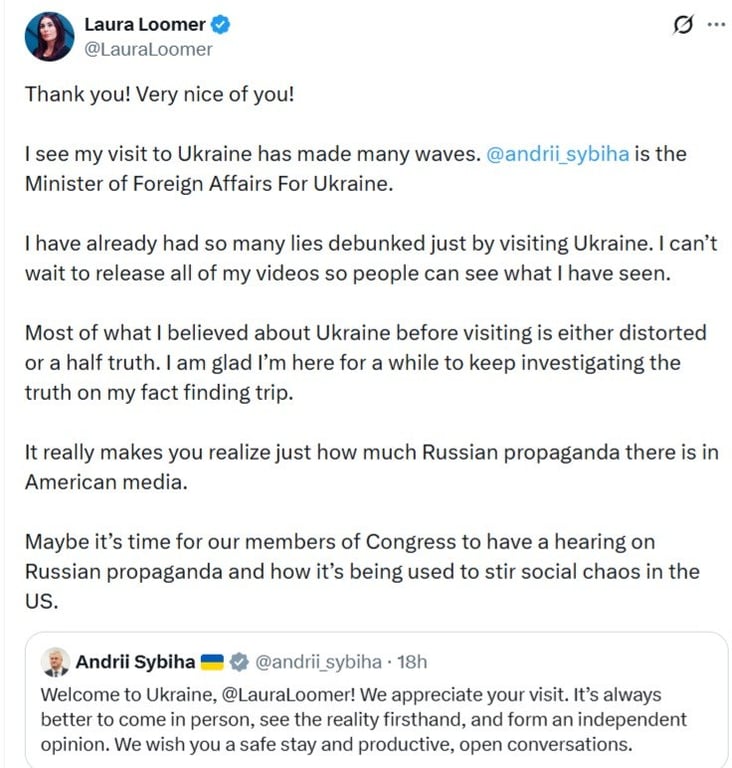Open Laura Loomer's profile avatar
Image resolution: width=732 pixels, height=768 pixels.
tap(49, 37)
